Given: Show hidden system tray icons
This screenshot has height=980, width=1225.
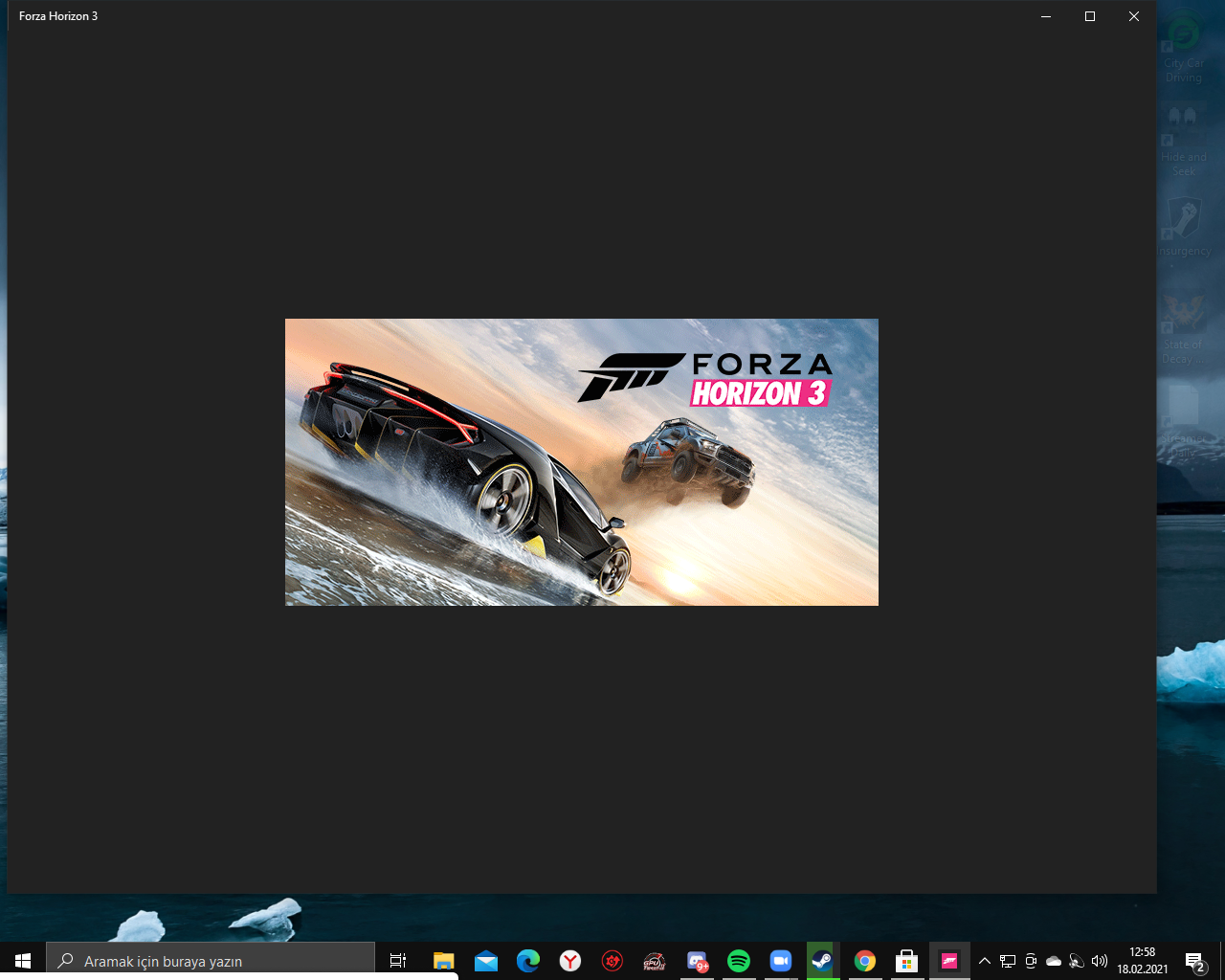Looking at the screenshot, I should click(985, 961).
